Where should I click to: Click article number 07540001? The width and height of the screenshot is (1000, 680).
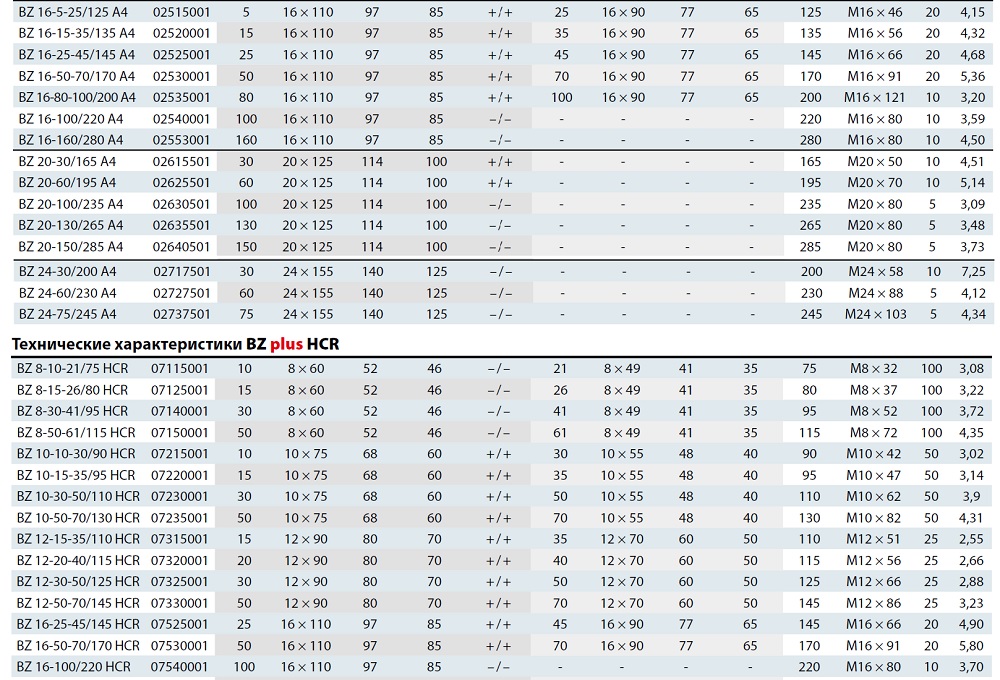(180, 667)
